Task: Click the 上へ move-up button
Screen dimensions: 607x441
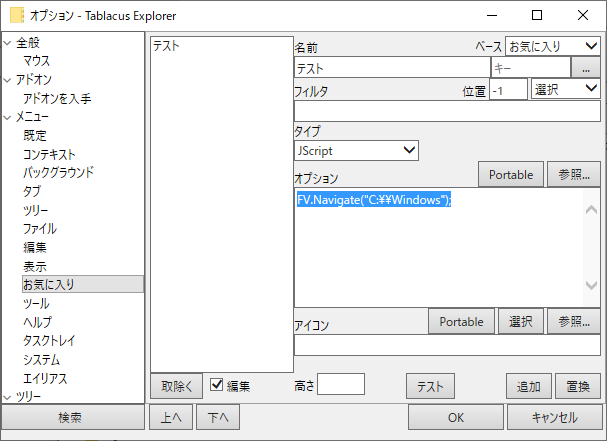Action: coord(171,417)
